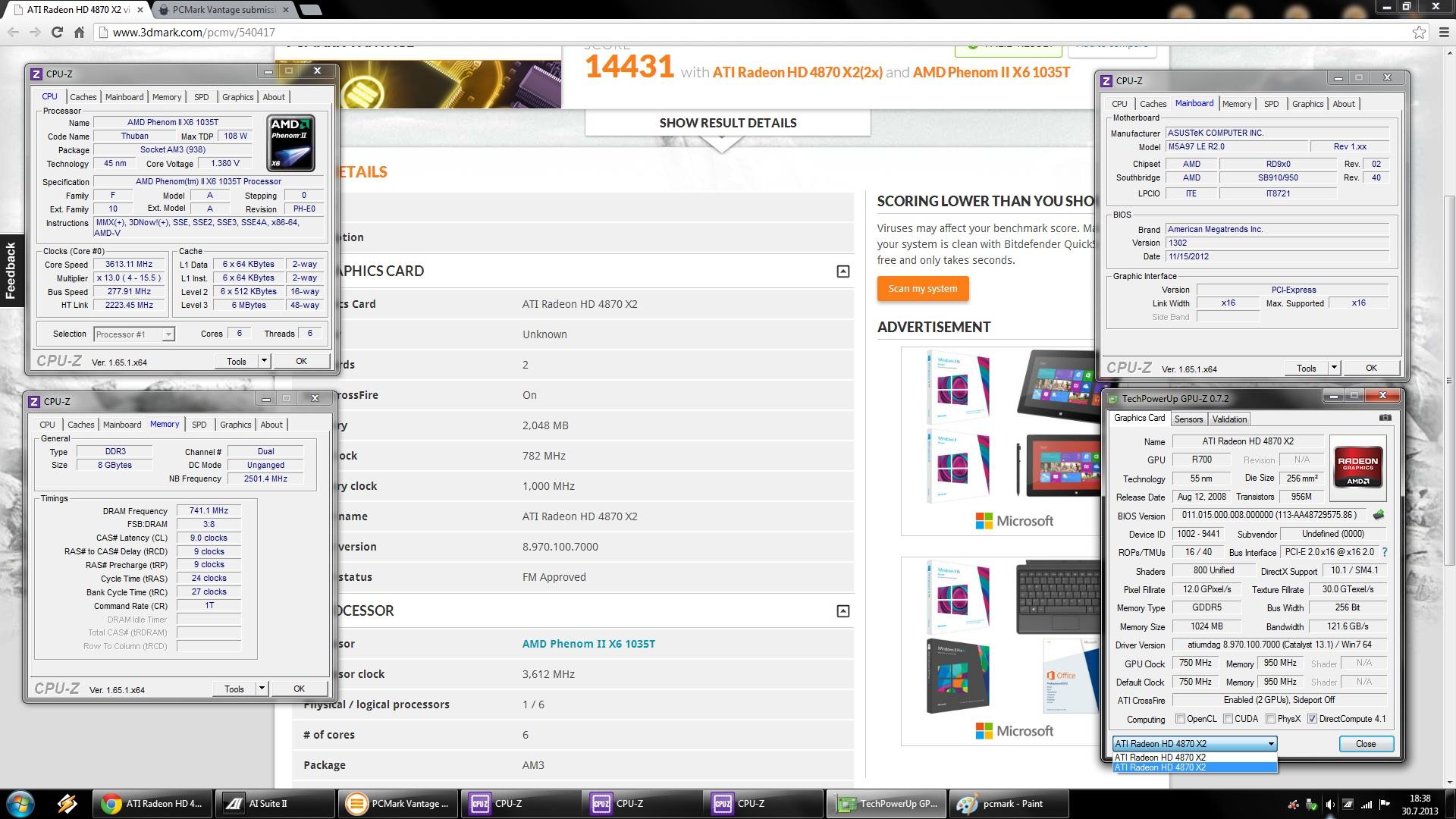Click the Scan my system button
The image size is (1456, 819).
click(x=923, y=288)
